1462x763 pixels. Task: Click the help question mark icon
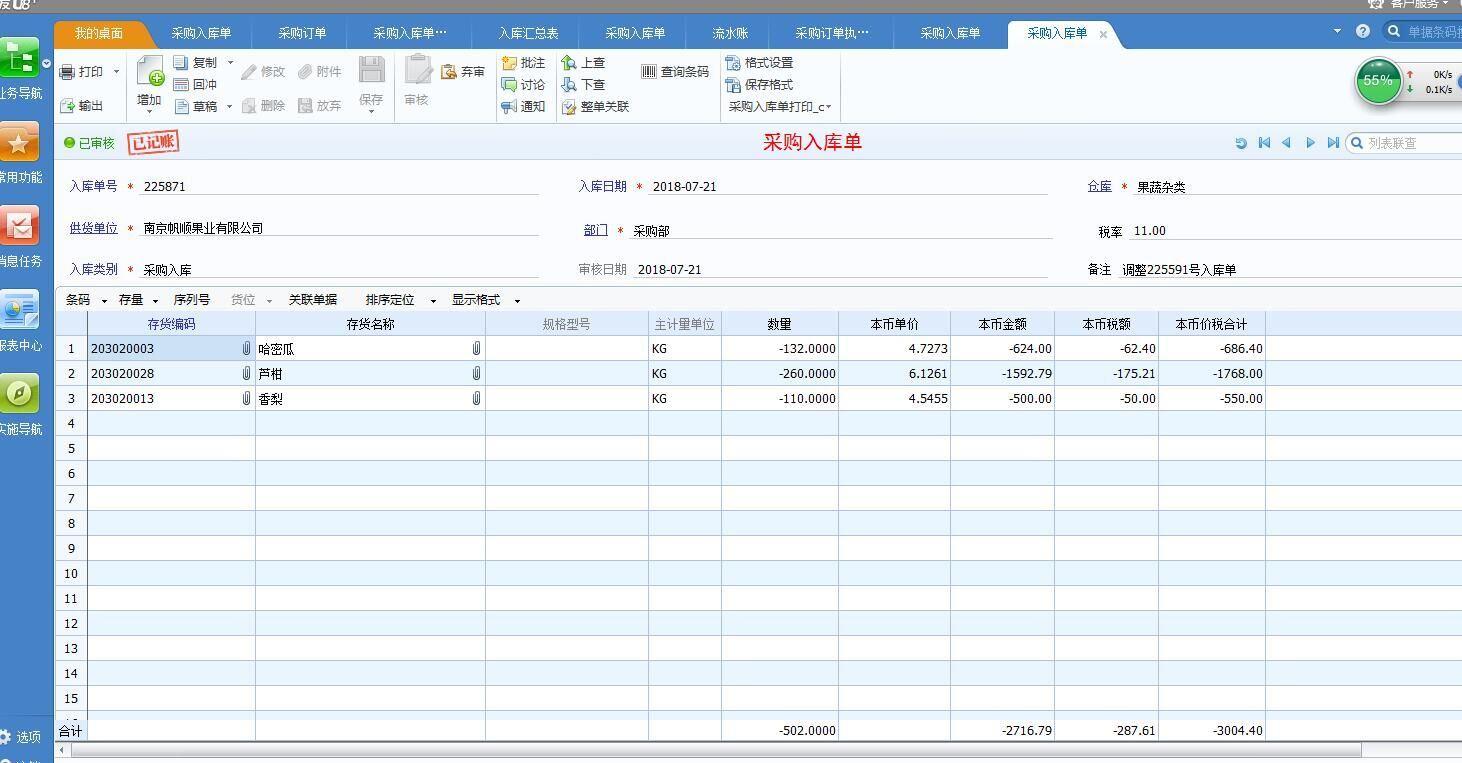click(x=1363, y=32)
